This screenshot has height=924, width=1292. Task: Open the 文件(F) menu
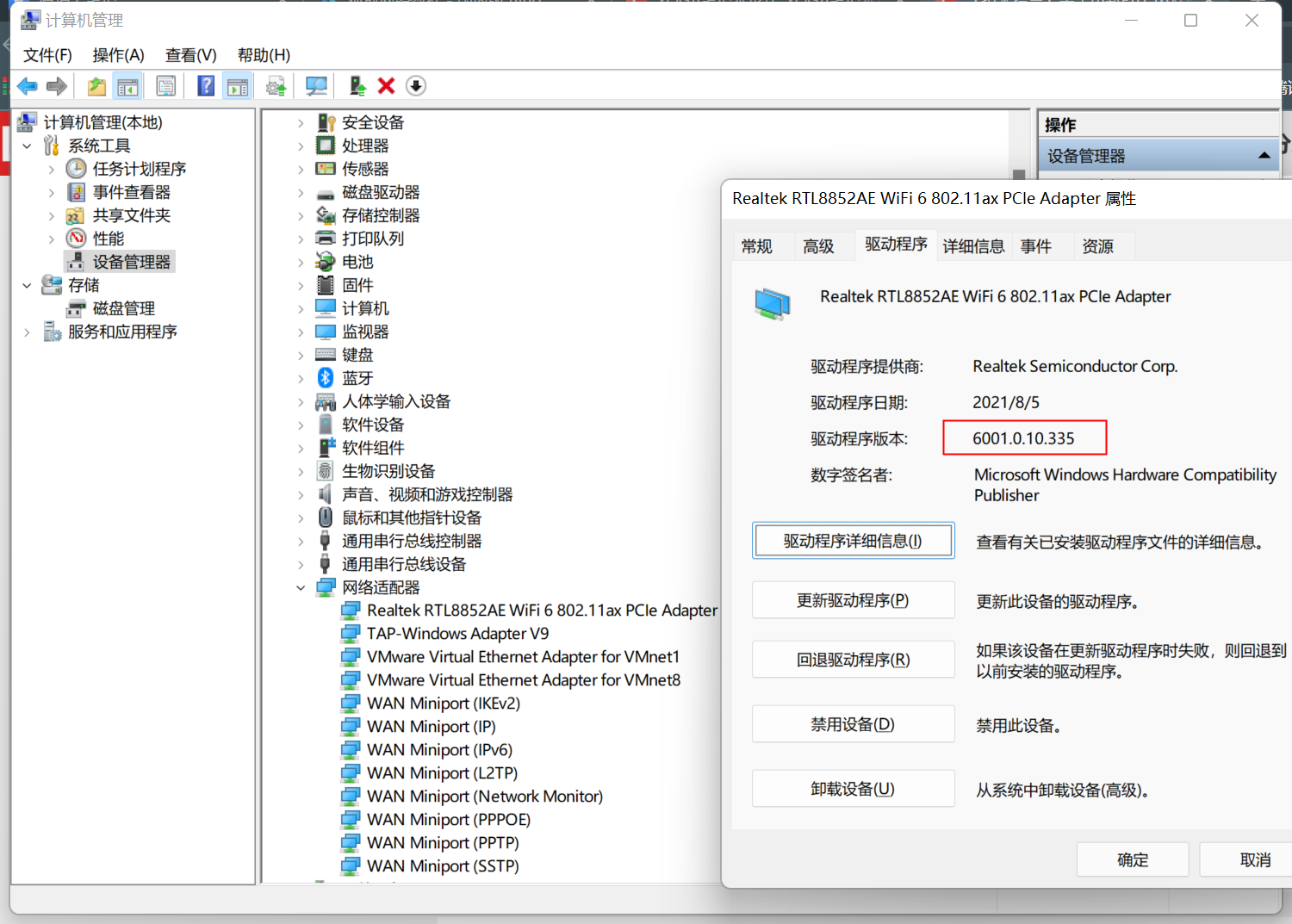(x=47, y=55)
